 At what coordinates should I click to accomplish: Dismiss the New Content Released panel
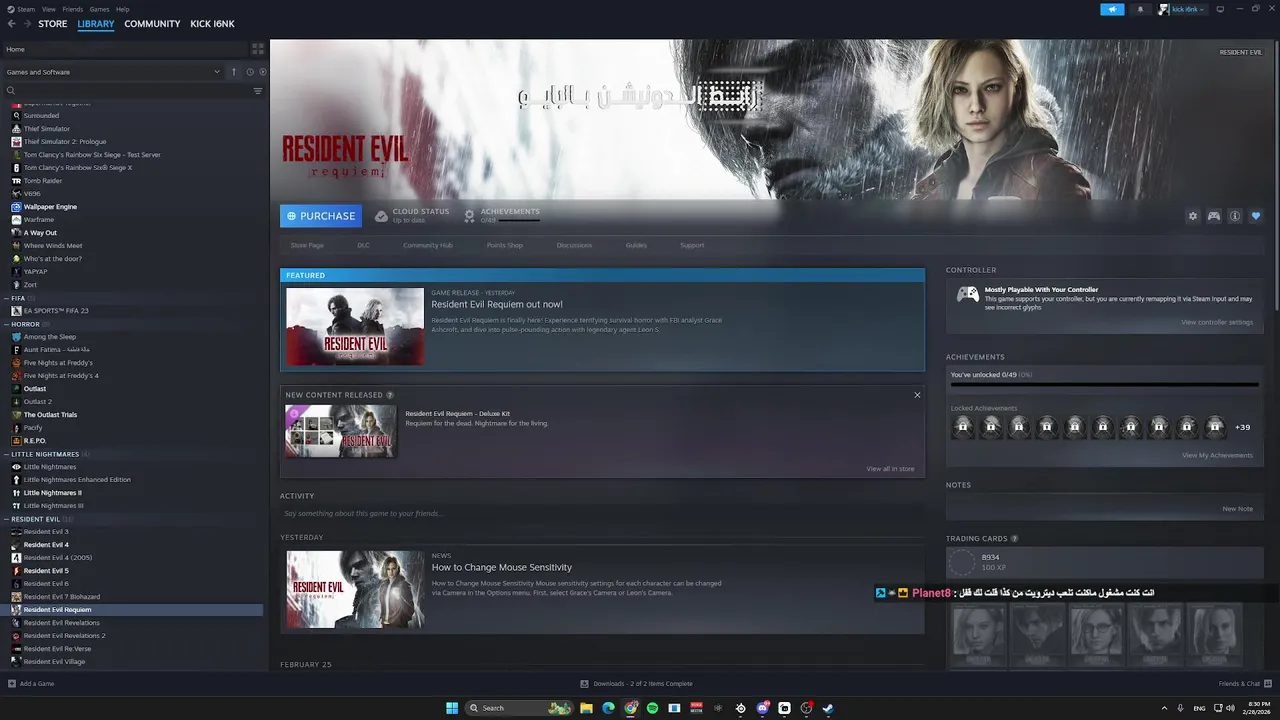tap(917, 395)
